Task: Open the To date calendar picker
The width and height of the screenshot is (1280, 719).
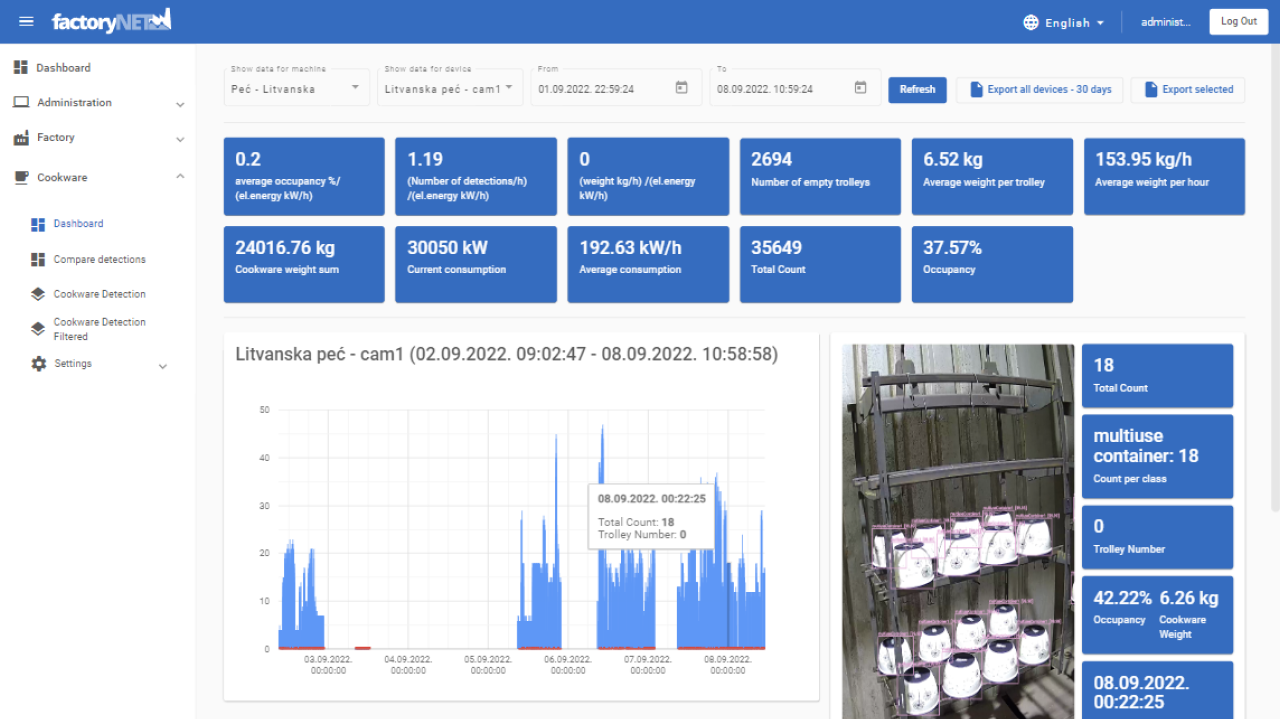Action: point(860,88)
